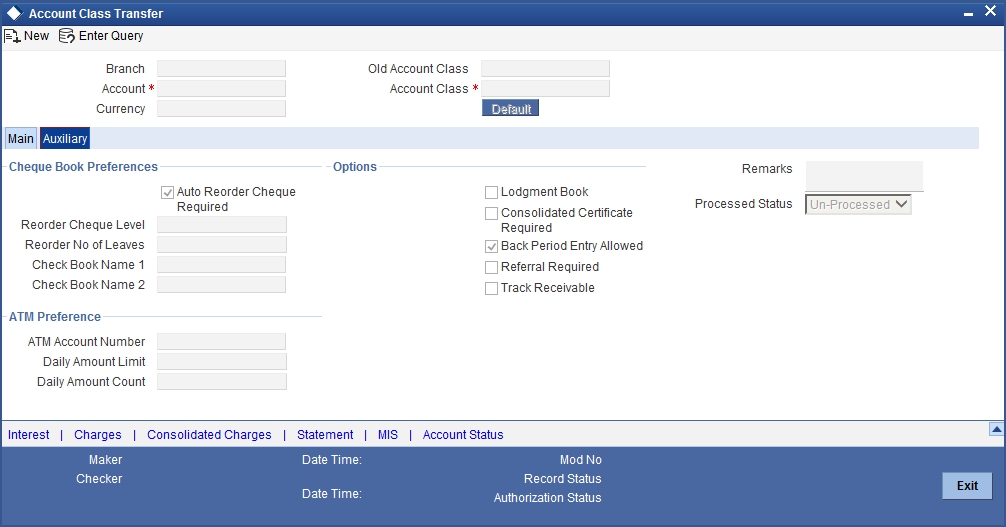
Task: Minimize the Account Class Transfer window
Action: pos(968,15)
